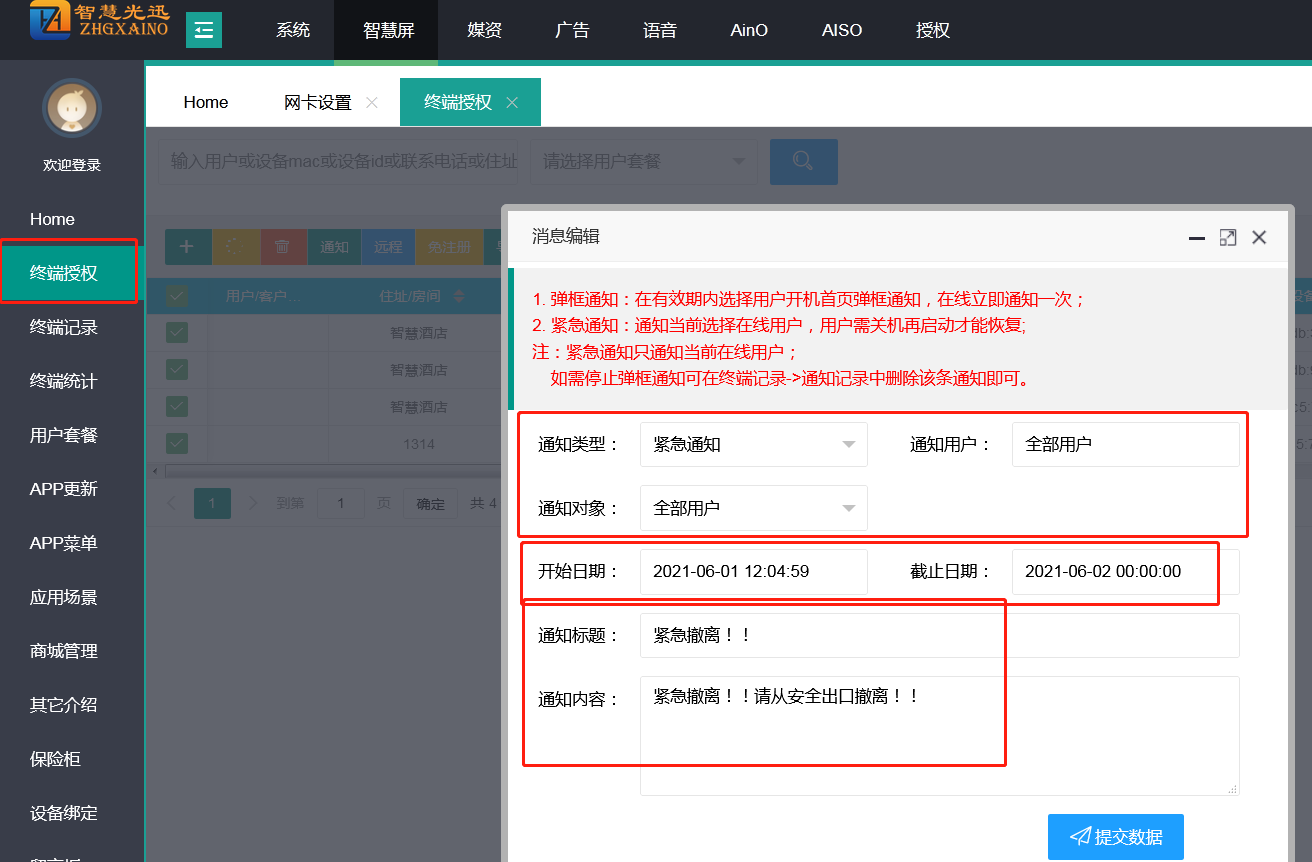Switch to the 媒资 top menu

coord(484,30)
